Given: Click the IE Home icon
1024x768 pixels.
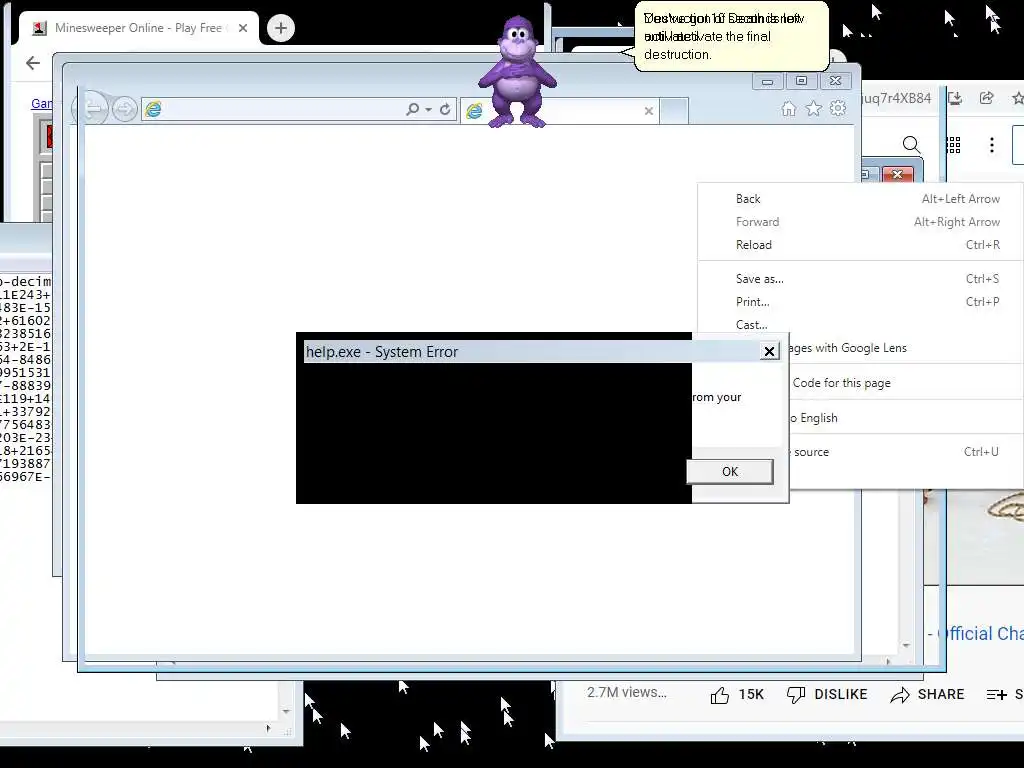Looking at the screenshot, I should tap(789, 108).
